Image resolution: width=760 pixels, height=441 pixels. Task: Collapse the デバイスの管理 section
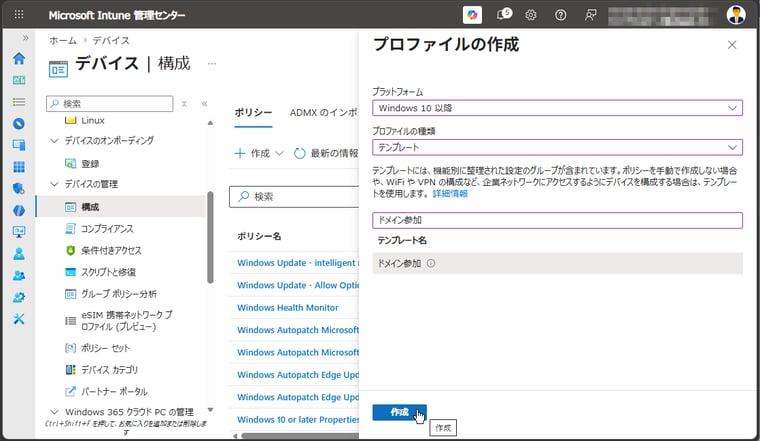54,184
